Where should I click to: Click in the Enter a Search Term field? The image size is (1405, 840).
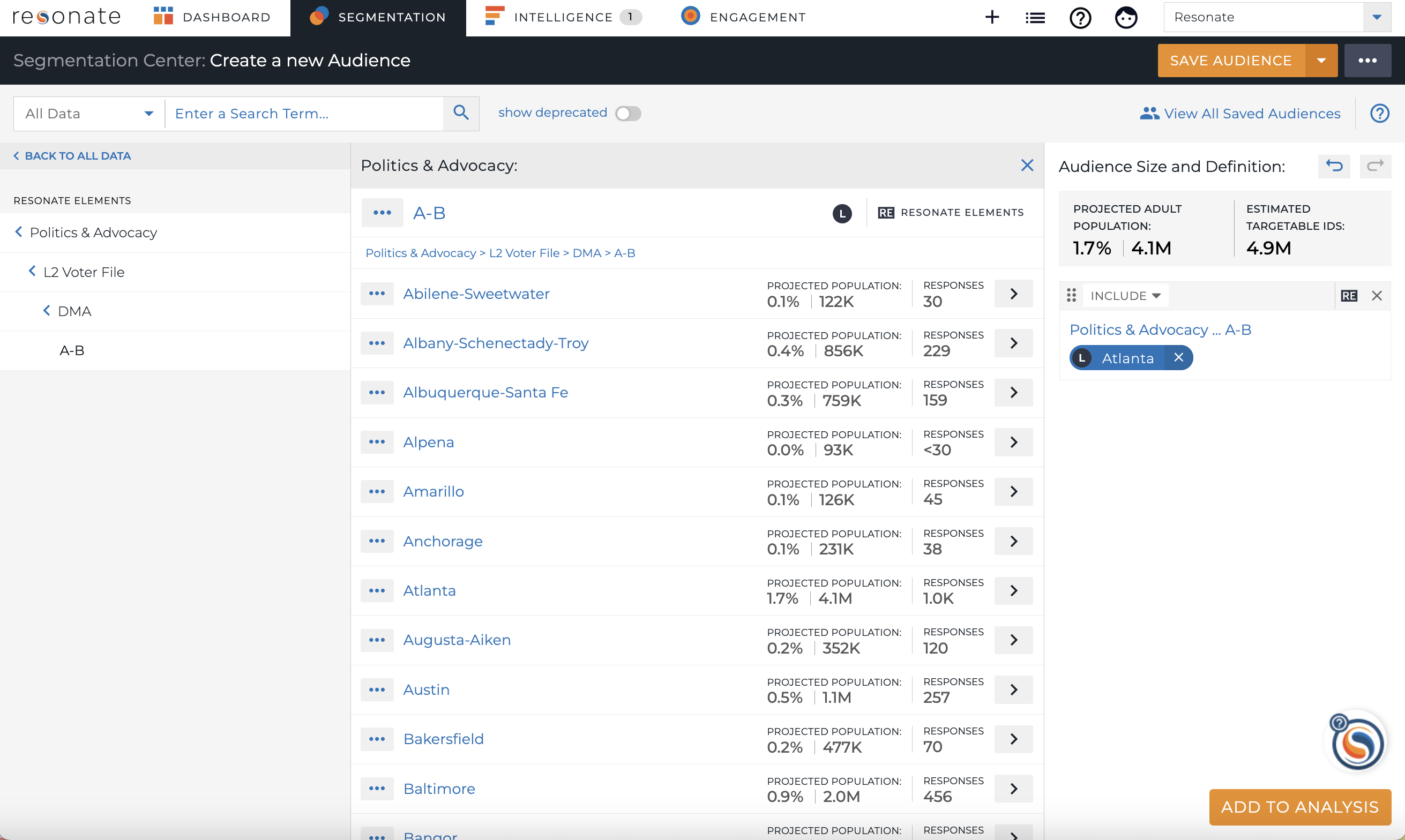[x=304, y=114]
